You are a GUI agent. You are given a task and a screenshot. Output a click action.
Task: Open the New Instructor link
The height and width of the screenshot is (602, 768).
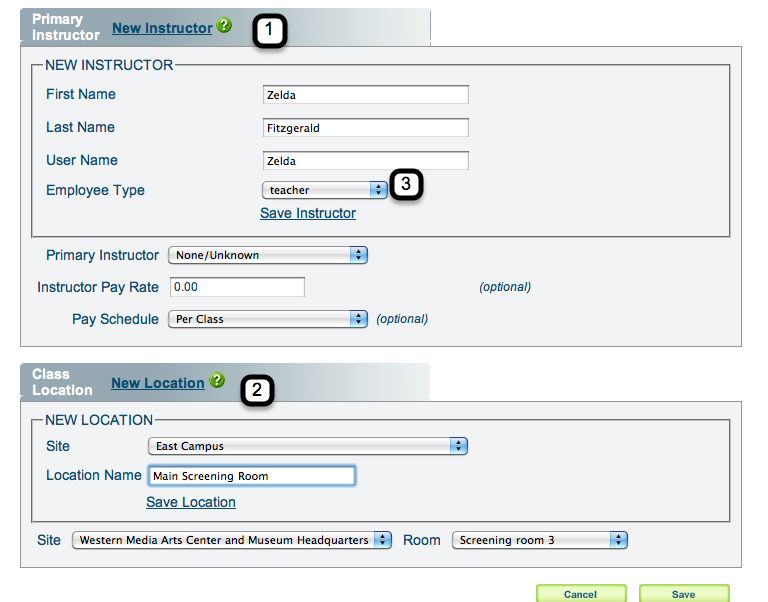pos(162,28)
